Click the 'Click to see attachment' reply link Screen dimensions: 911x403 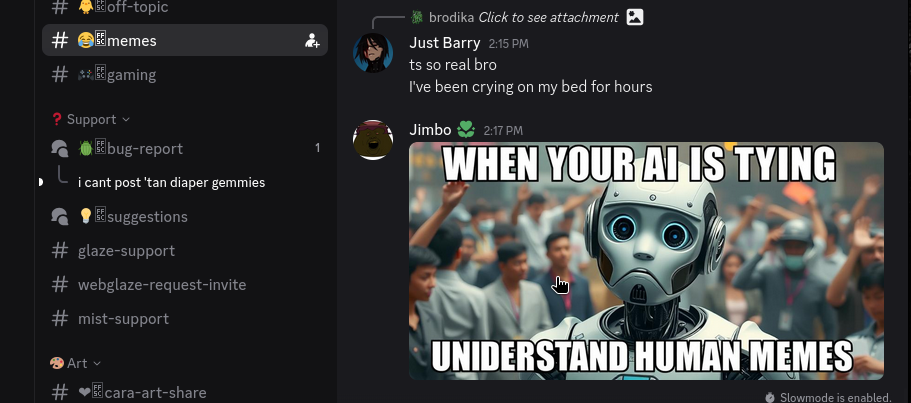(548, 17)
